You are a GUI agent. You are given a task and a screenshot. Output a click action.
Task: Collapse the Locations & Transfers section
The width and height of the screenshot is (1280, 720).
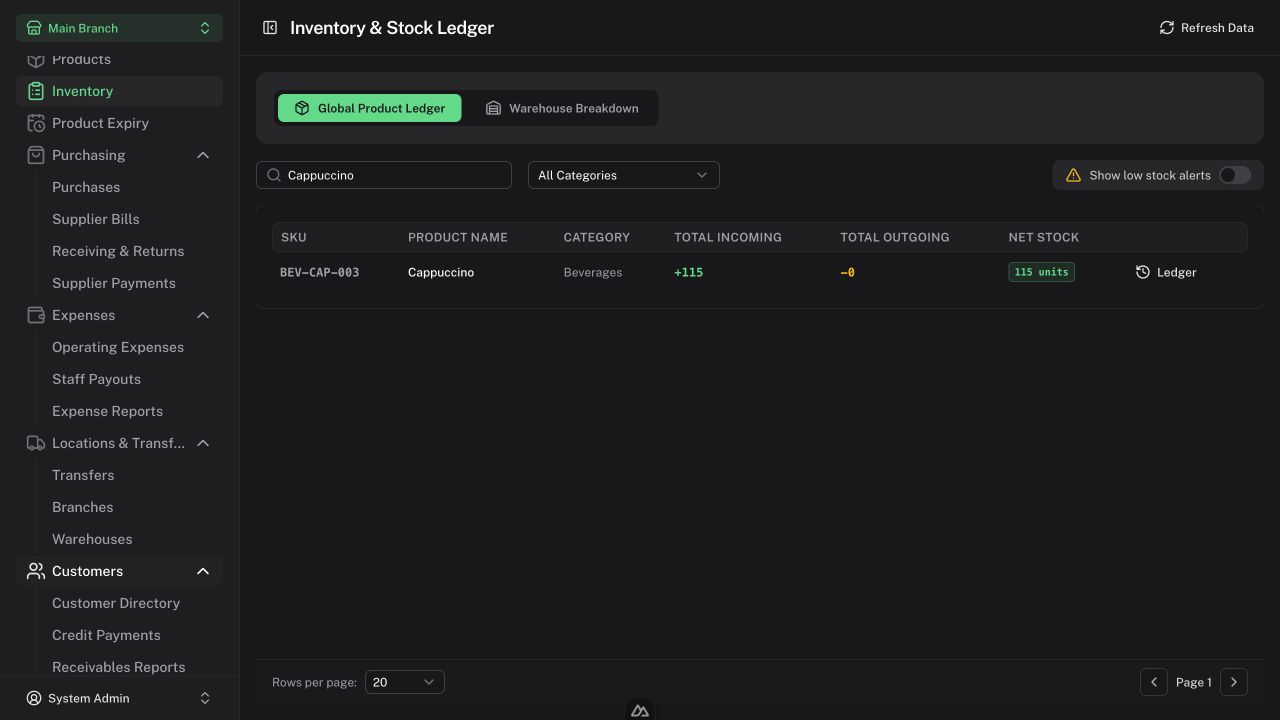click(x=203, y=443)
